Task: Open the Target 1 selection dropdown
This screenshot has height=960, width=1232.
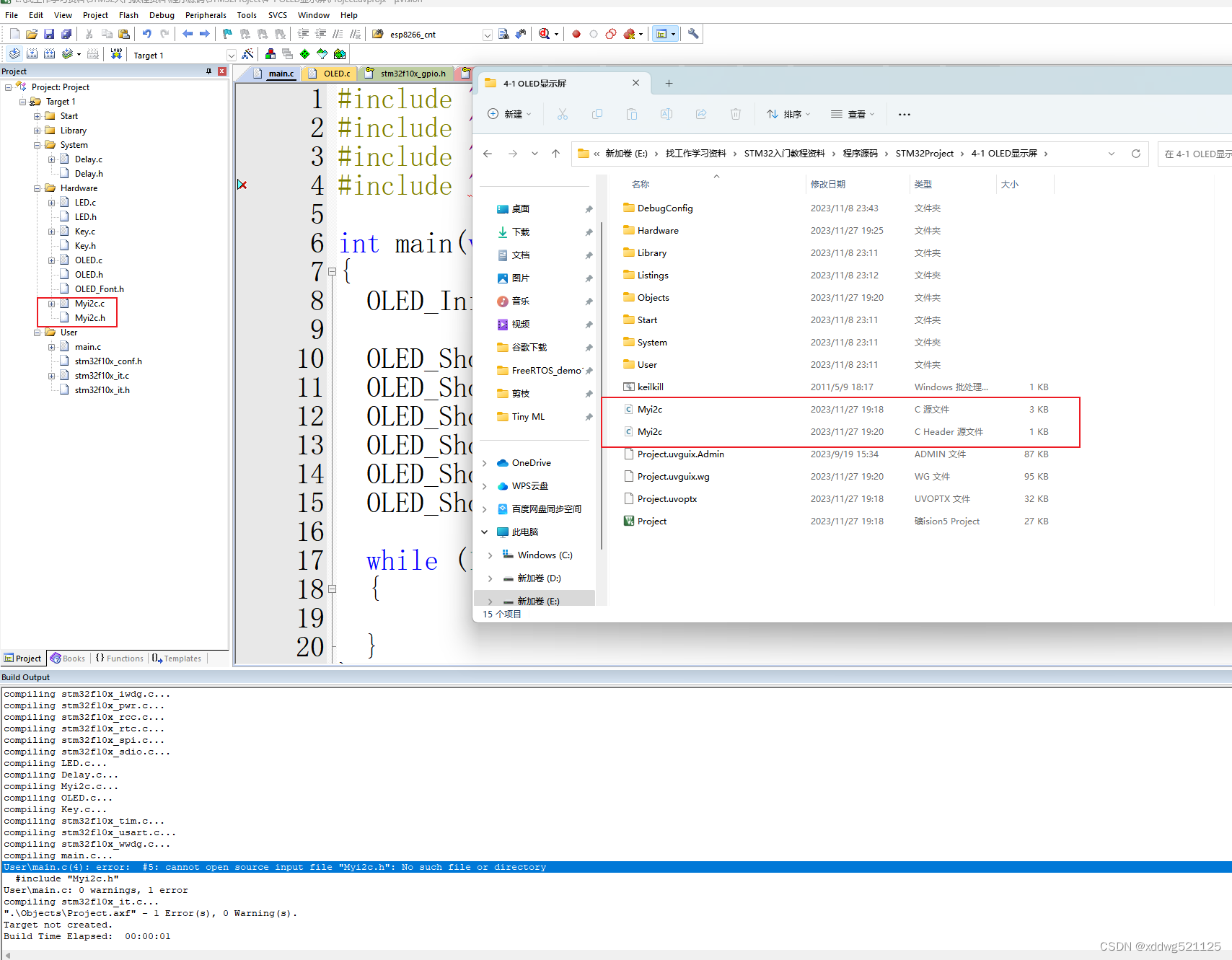Action: [232, 54]
